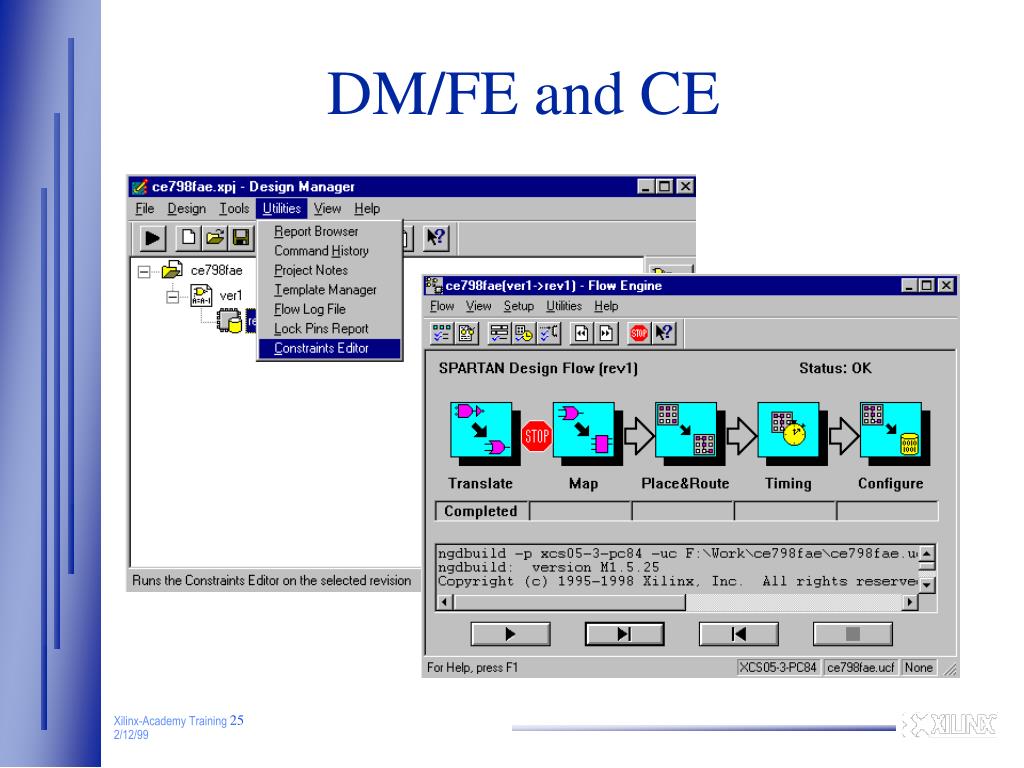Click log vertical scrollbar up arrow

927,554
